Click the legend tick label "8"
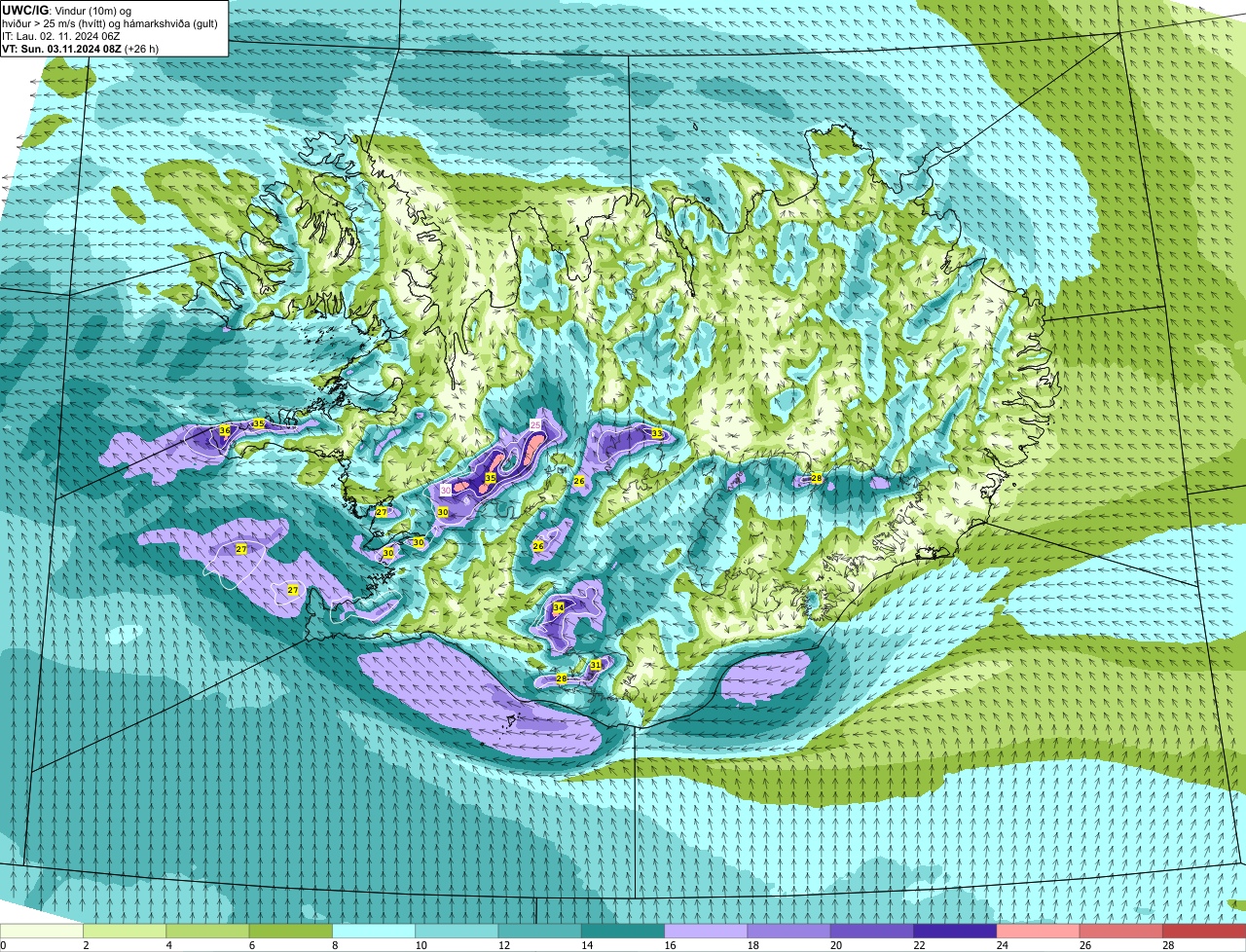Viewport: 1246px width, 952px height. pos(335,945)
